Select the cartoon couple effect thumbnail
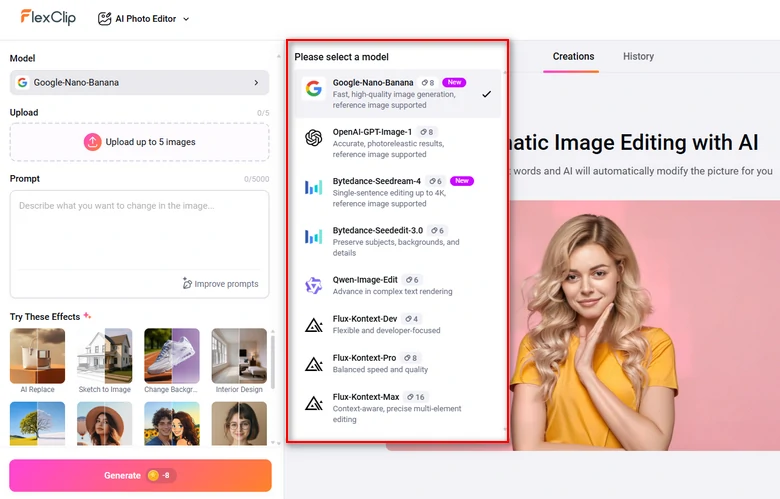The image size is (780, 499). [172, 423]
